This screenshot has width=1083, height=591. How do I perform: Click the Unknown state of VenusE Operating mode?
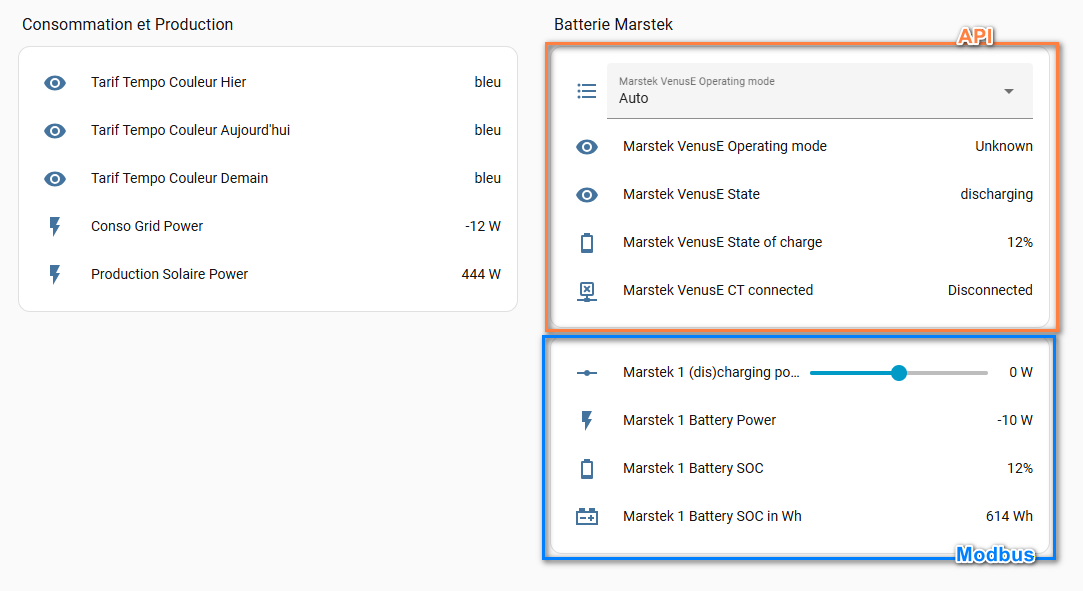[x=1004, y=146]
